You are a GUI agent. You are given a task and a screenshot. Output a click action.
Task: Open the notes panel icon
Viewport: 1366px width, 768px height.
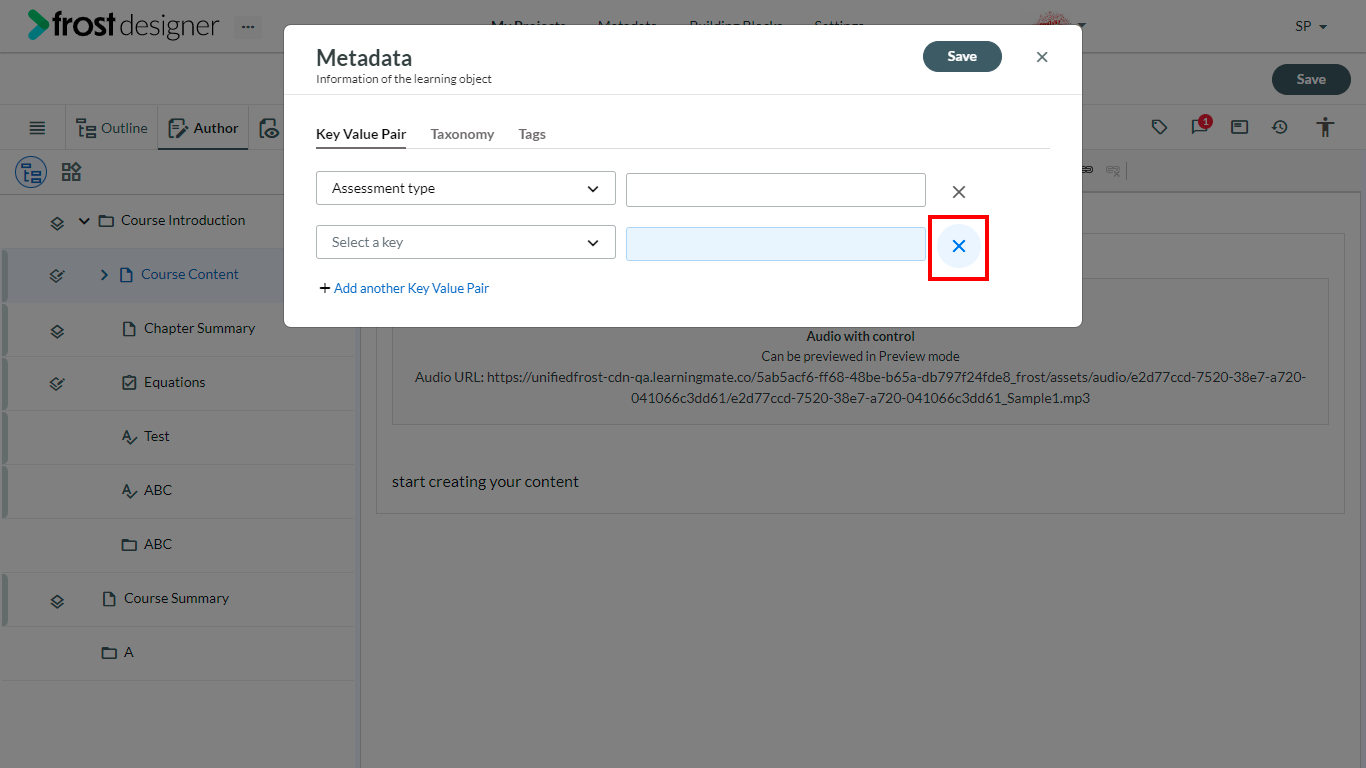coord(1239,127)
